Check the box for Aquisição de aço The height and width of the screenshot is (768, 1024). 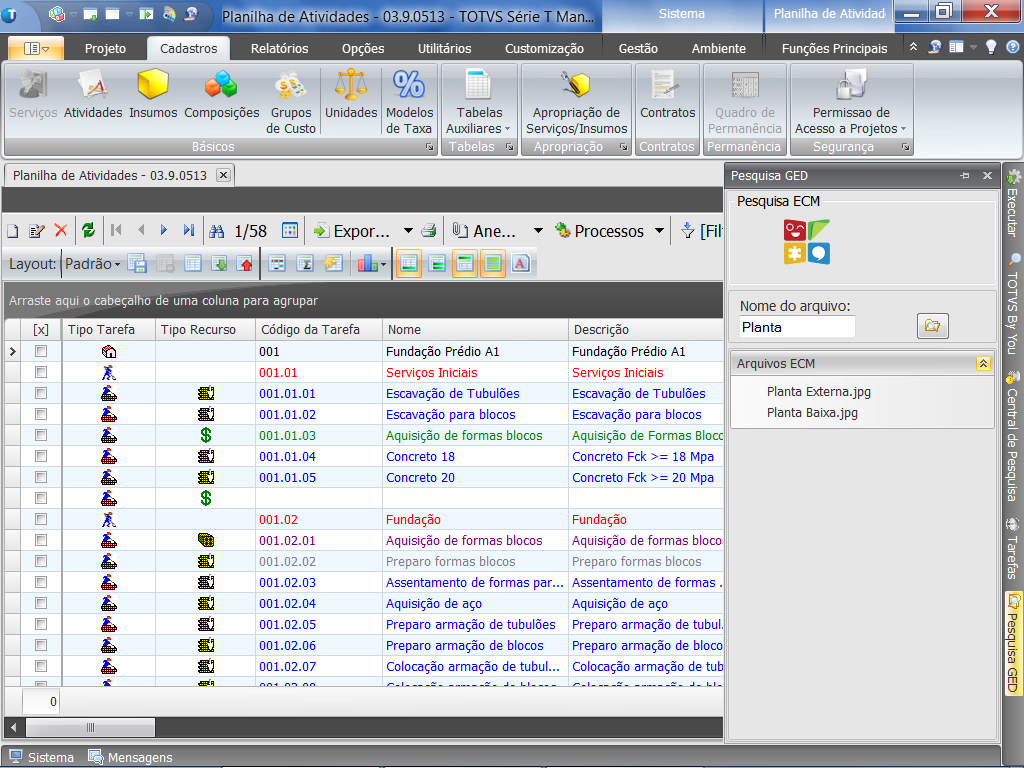tap(40, 603)
